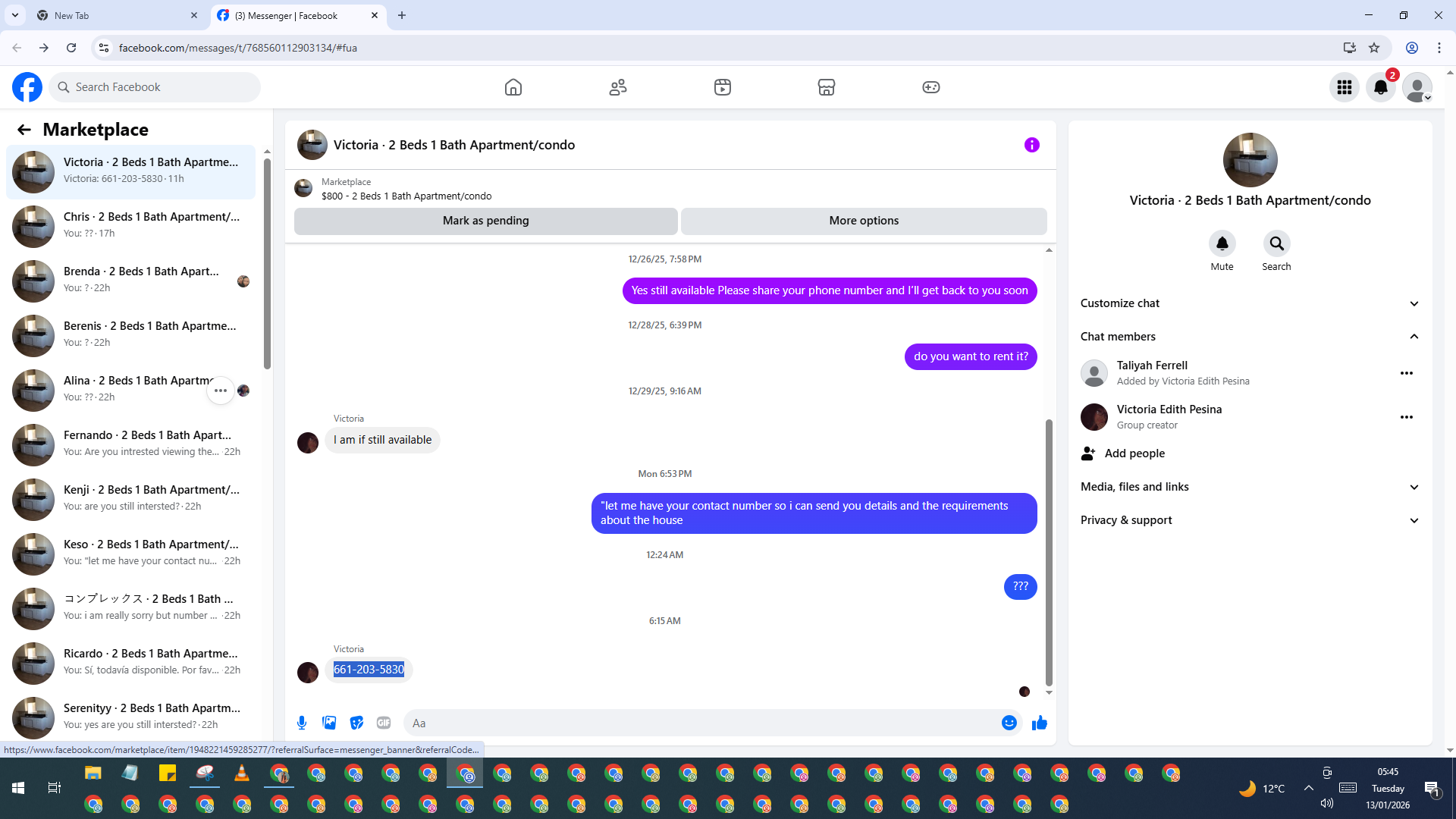Screen dimensions: 1456x819
Task: Open the GIF picker
Action: [x=384, y=723]
